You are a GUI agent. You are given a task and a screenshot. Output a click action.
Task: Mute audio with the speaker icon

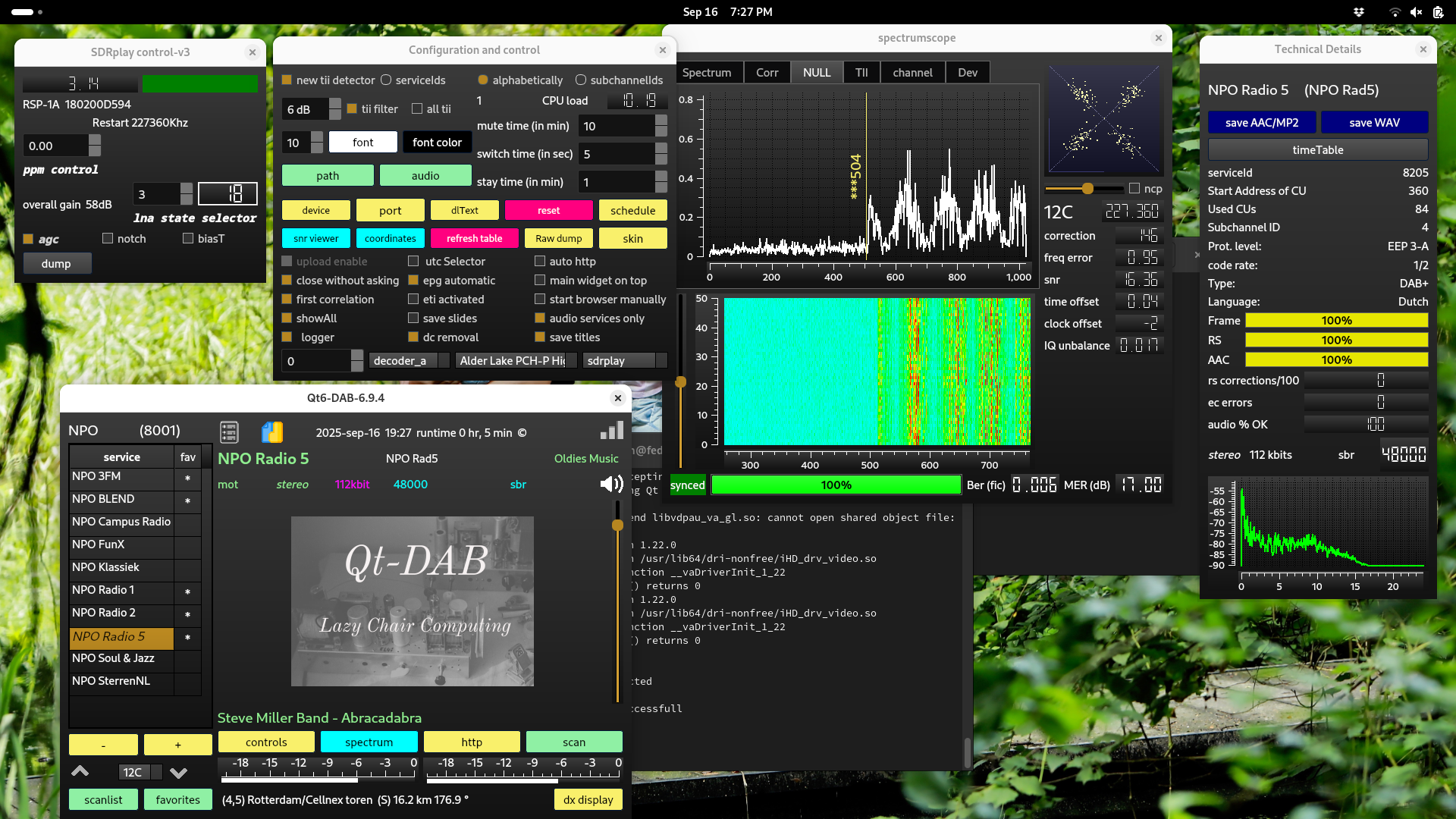610,484
